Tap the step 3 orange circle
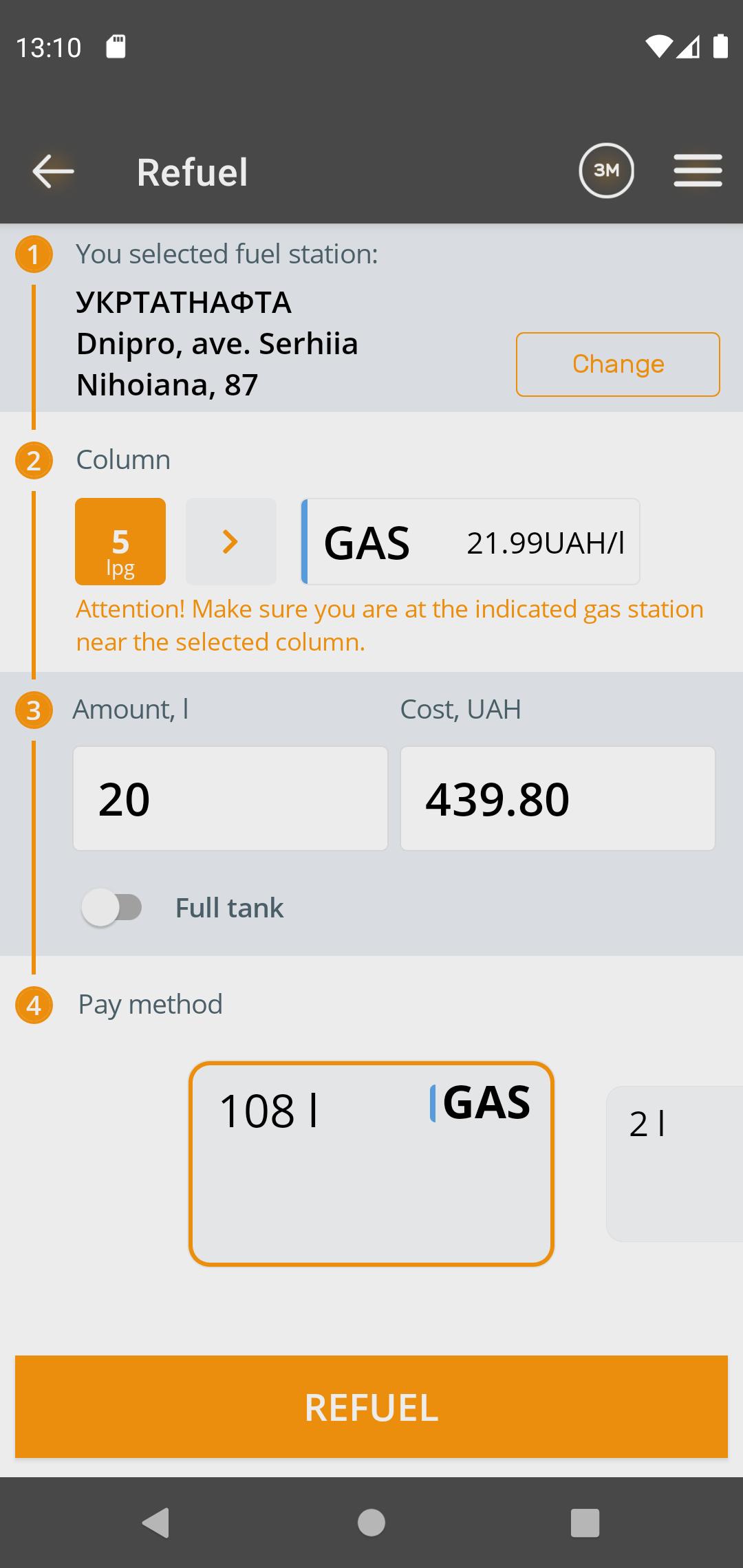This screenshot has width=743, height=1568. pyautogui.click(x=34, y=710)
